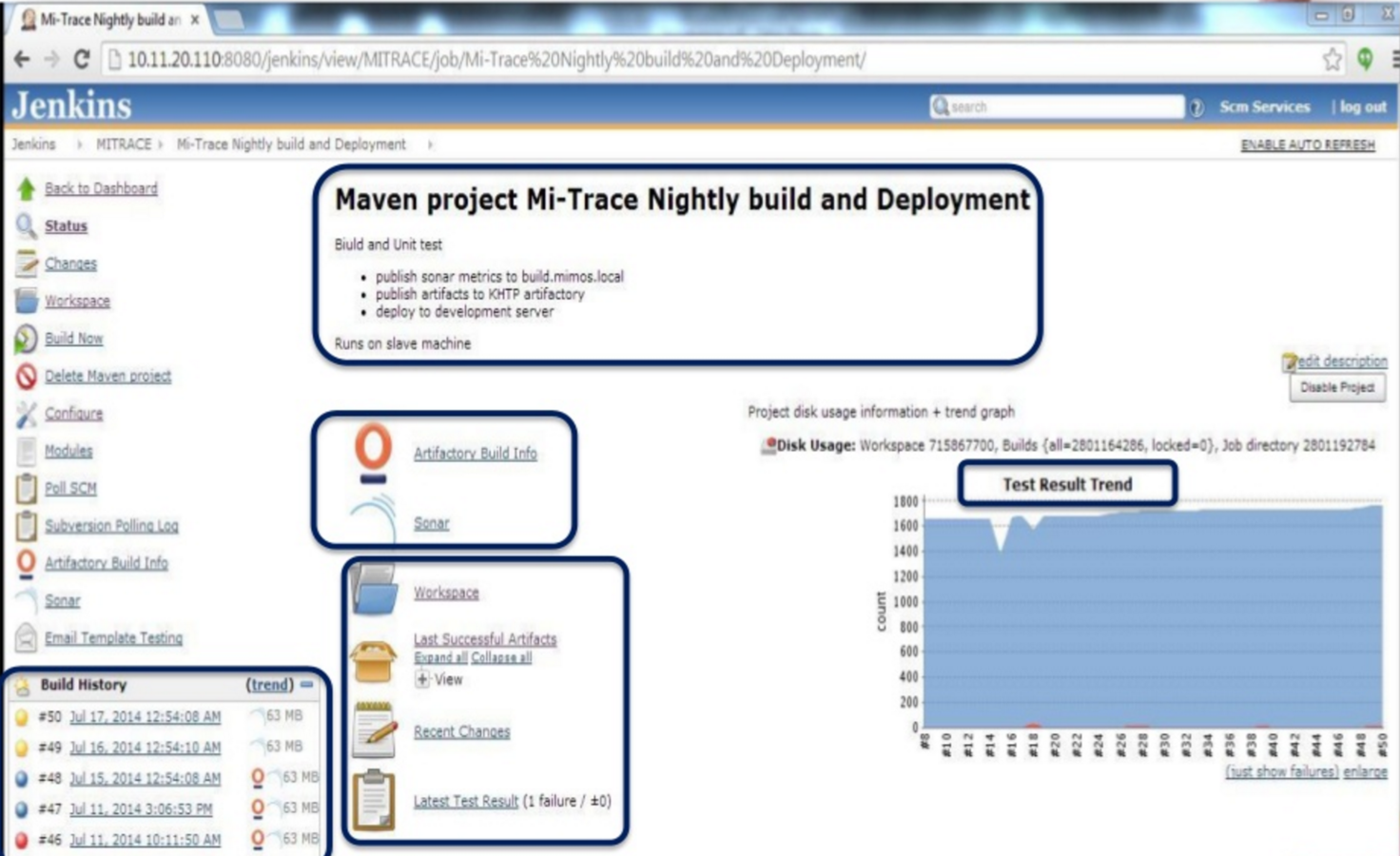This screenshot has height=856, width=1400.
Task: Click the Email Template Testing icon
Action: 27,637
